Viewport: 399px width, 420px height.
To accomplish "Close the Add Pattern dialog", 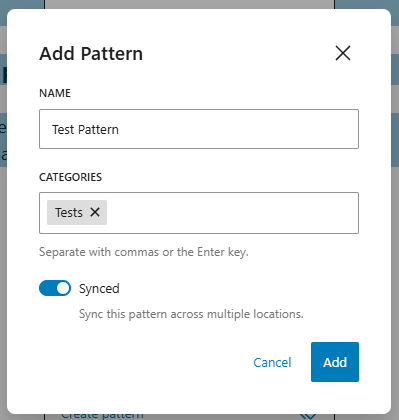I will [343, 53].
